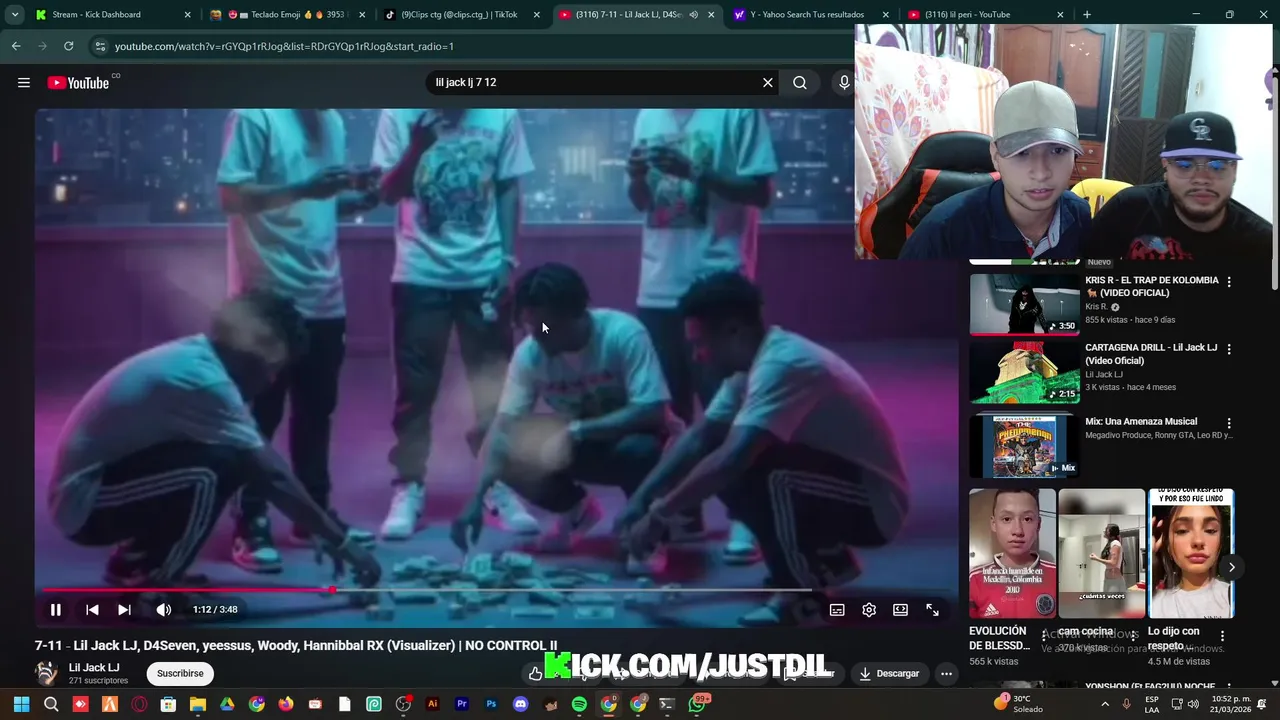1280x720 pixels.
Task: Pause the playing video
Action: click(56, 609)
